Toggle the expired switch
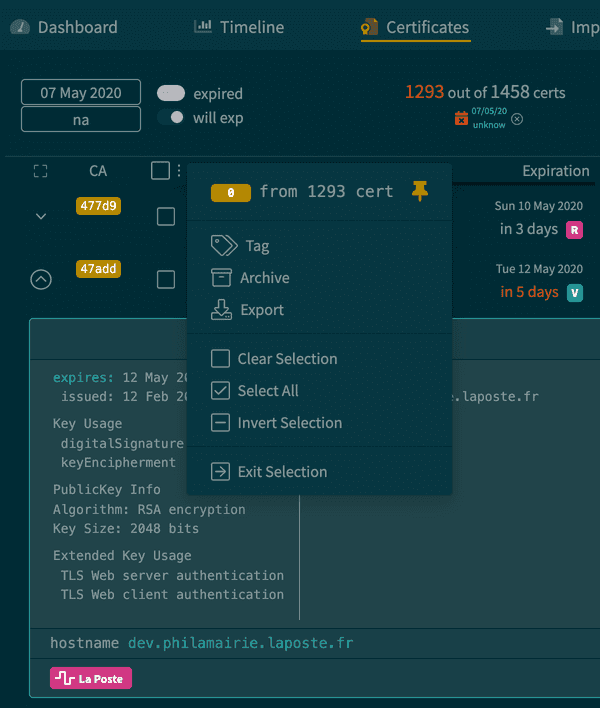This screenshot has width=600, height=708. click(171, 93)
